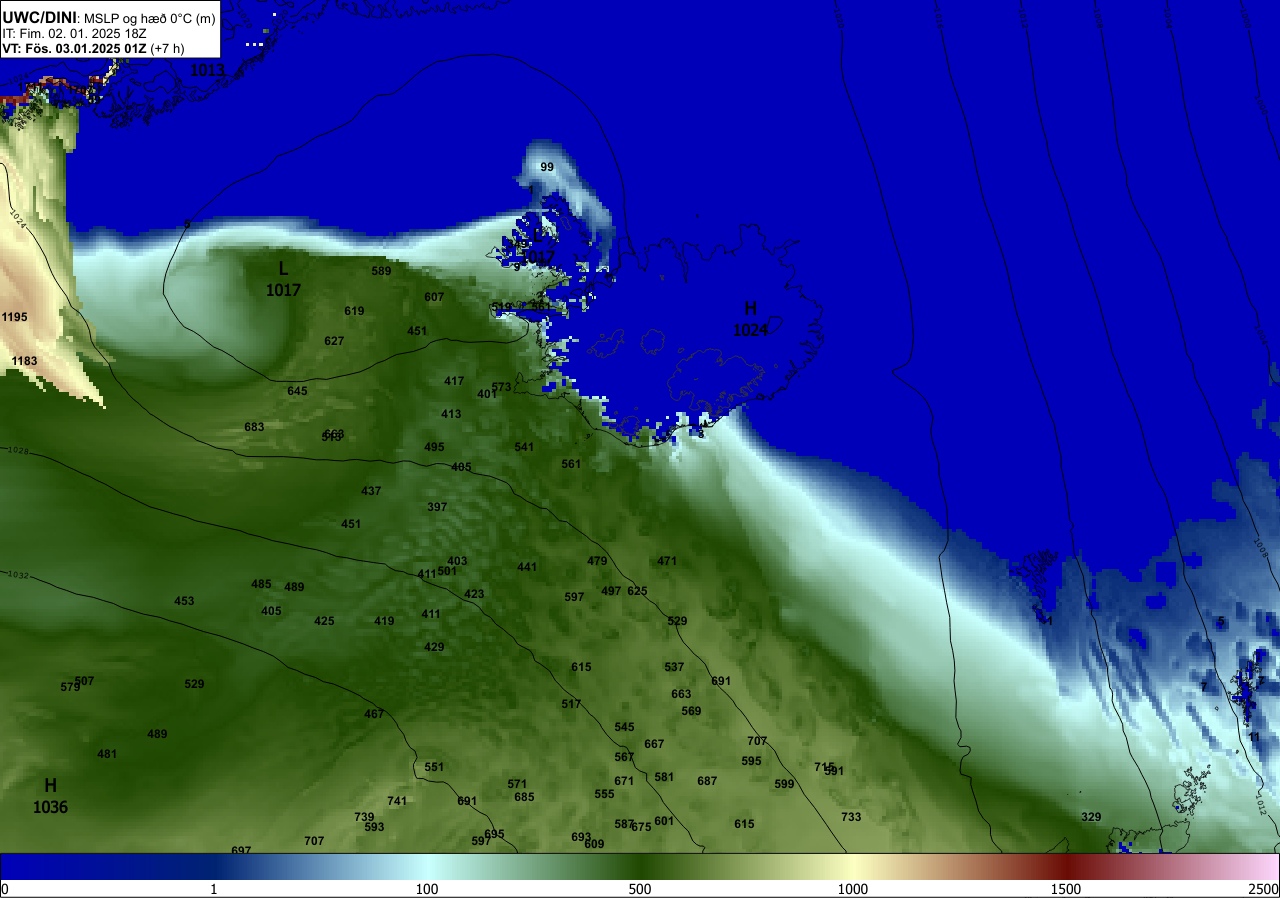The image size is (1280, 898).
Task: Click the H 1036 high pressure label
Action: point(50,796)
